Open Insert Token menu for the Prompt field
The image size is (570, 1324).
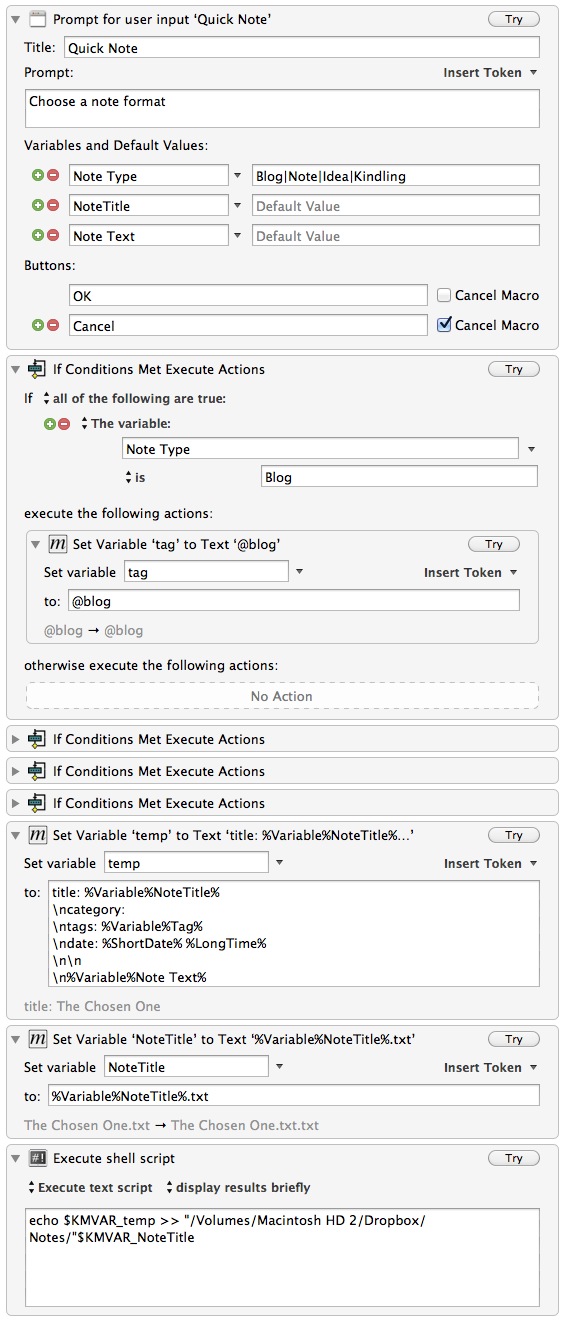point(490,72)
